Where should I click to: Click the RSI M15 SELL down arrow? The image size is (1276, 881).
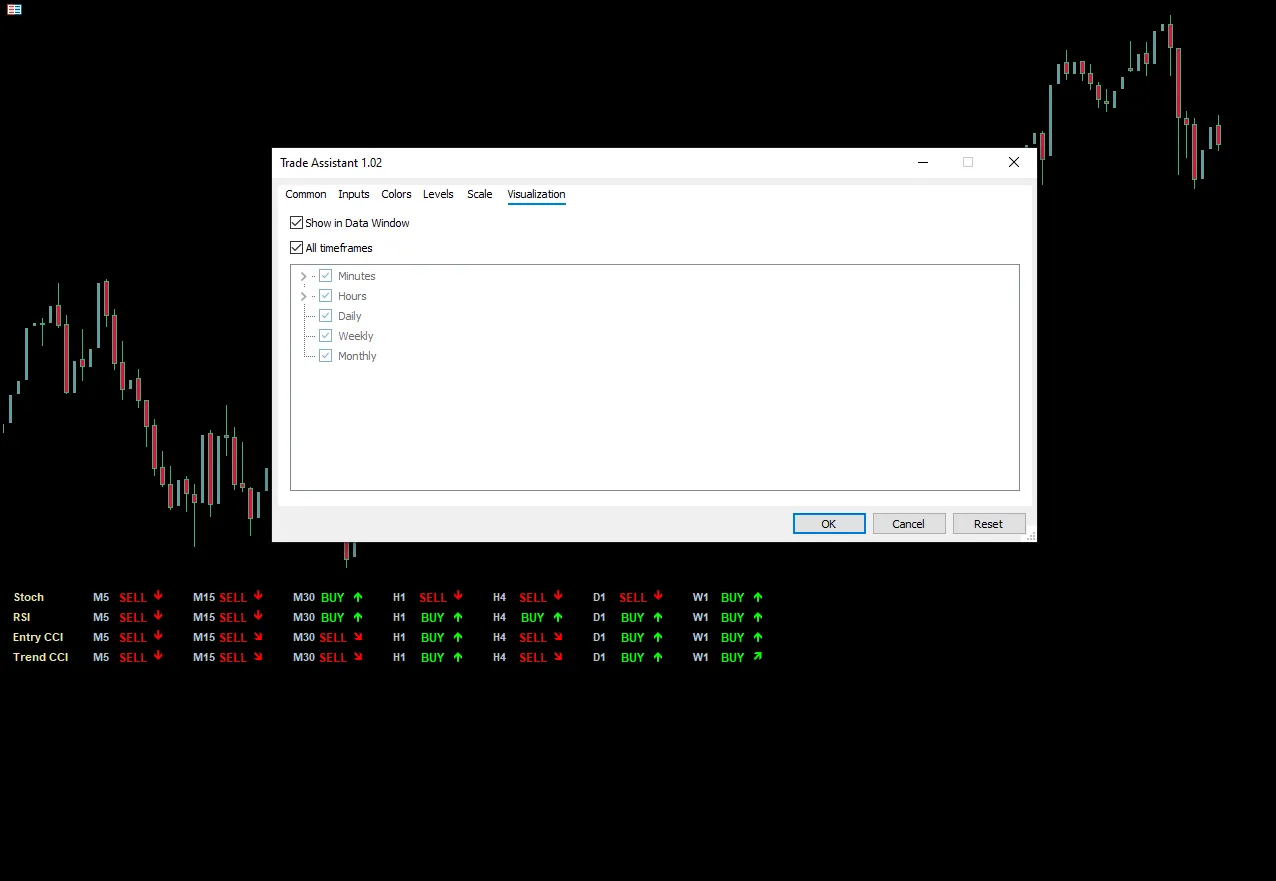click(258, 616)
